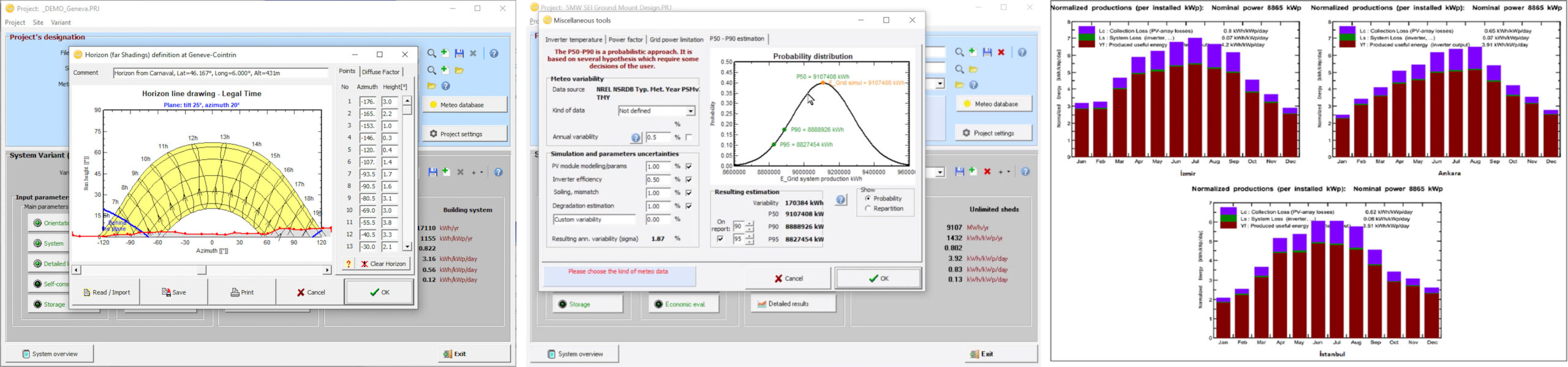Viewport: 1568px width, 367px height.
Task: Toggle PV module modelling/params checkbox
Action: [689, 166]
